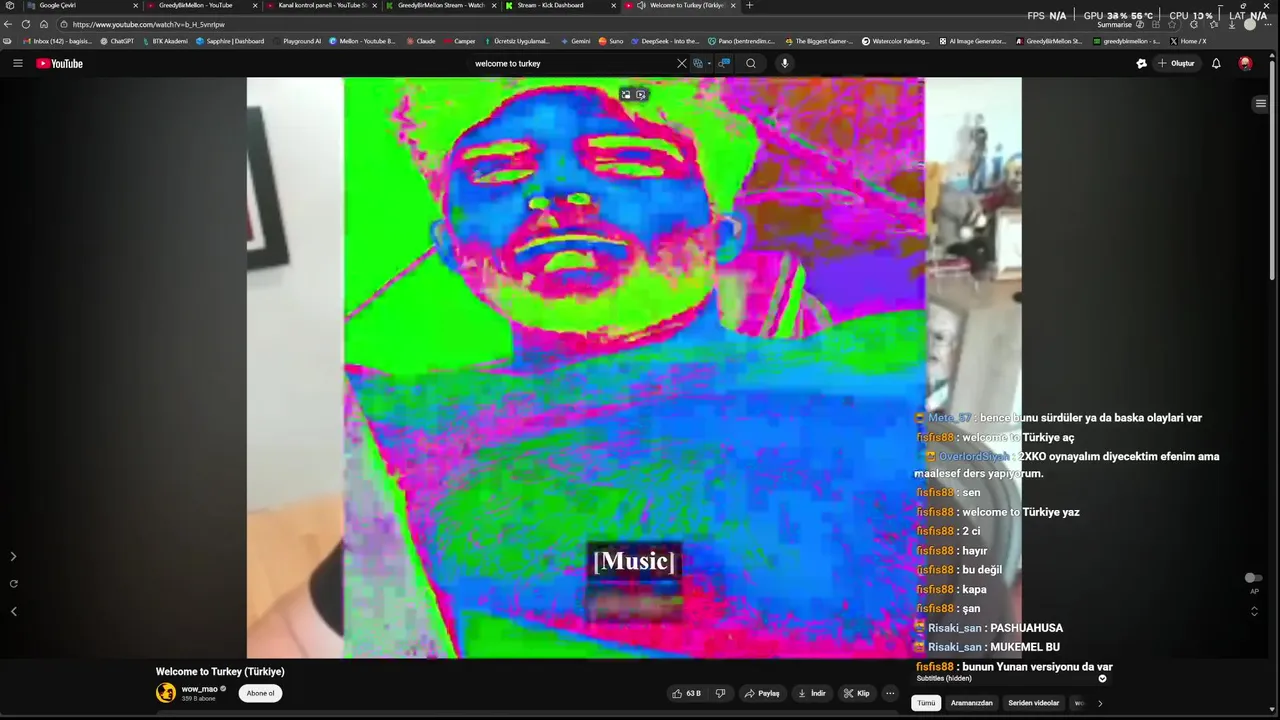Image resolution: width=1280 pixels, height=720 pixels.
Task: Click the YouTube logo home link
Action: tap(60, 63)
